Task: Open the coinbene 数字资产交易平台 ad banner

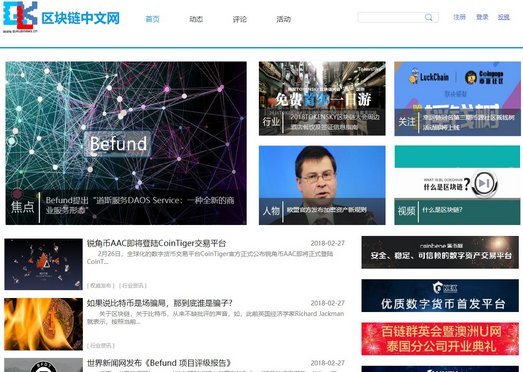Action: [440, 252]
